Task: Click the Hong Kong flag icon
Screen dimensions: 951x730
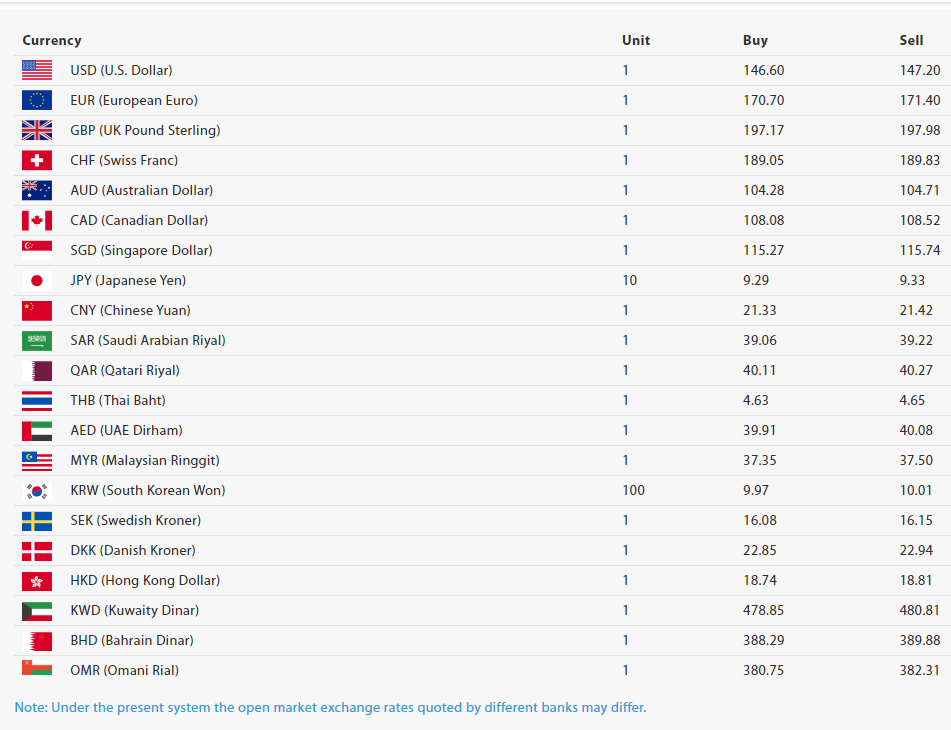Action: pyautogui.click(x=37, y=580)
